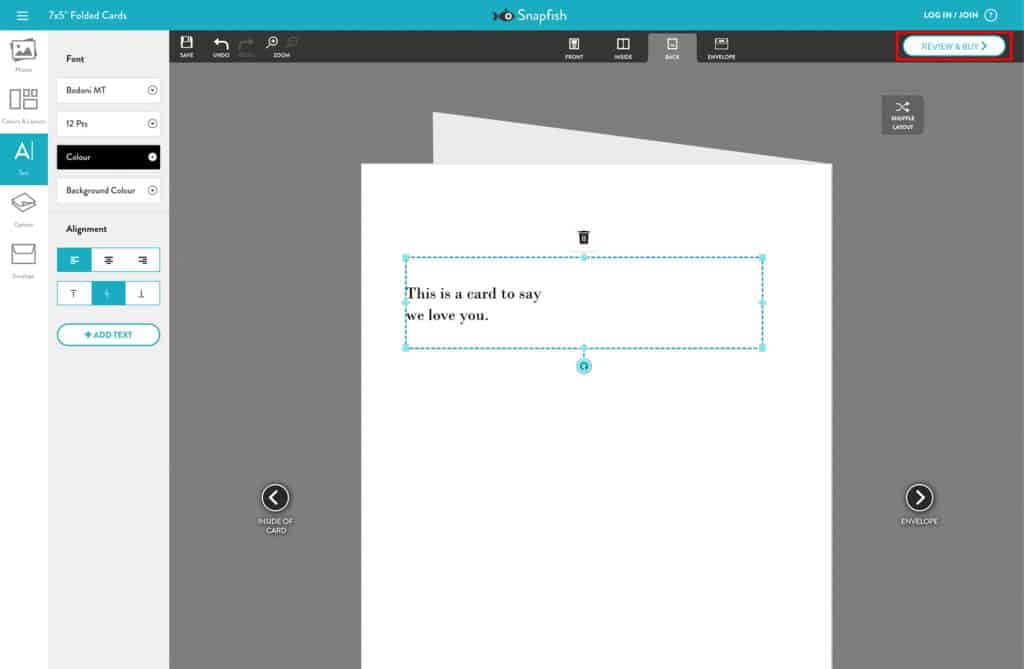The width and height of the screenshot is (1024, 669).
Task: Undo the last action
Action: point(221,46)
